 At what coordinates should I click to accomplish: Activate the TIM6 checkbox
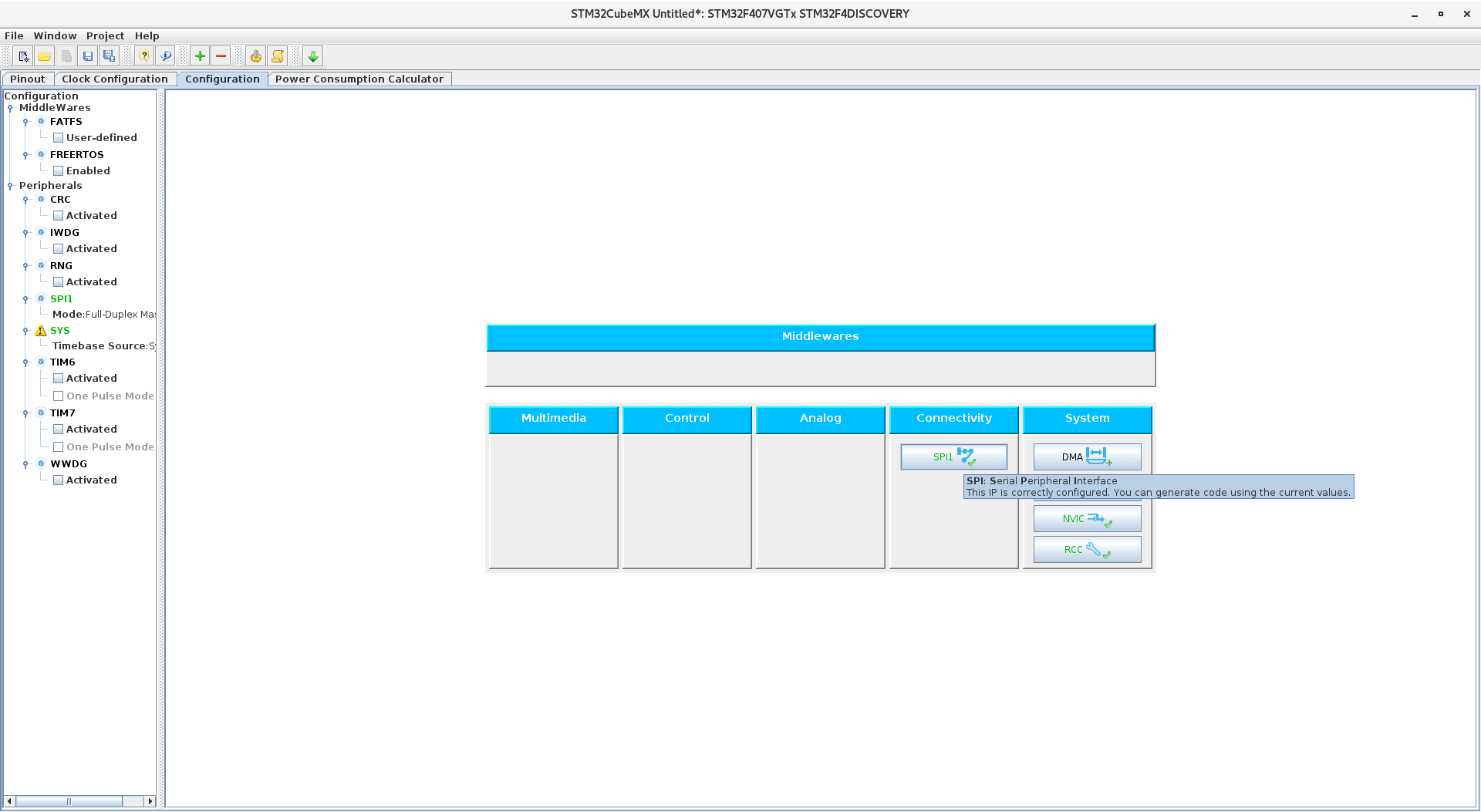pyautogui.click(x=58, y=379)
